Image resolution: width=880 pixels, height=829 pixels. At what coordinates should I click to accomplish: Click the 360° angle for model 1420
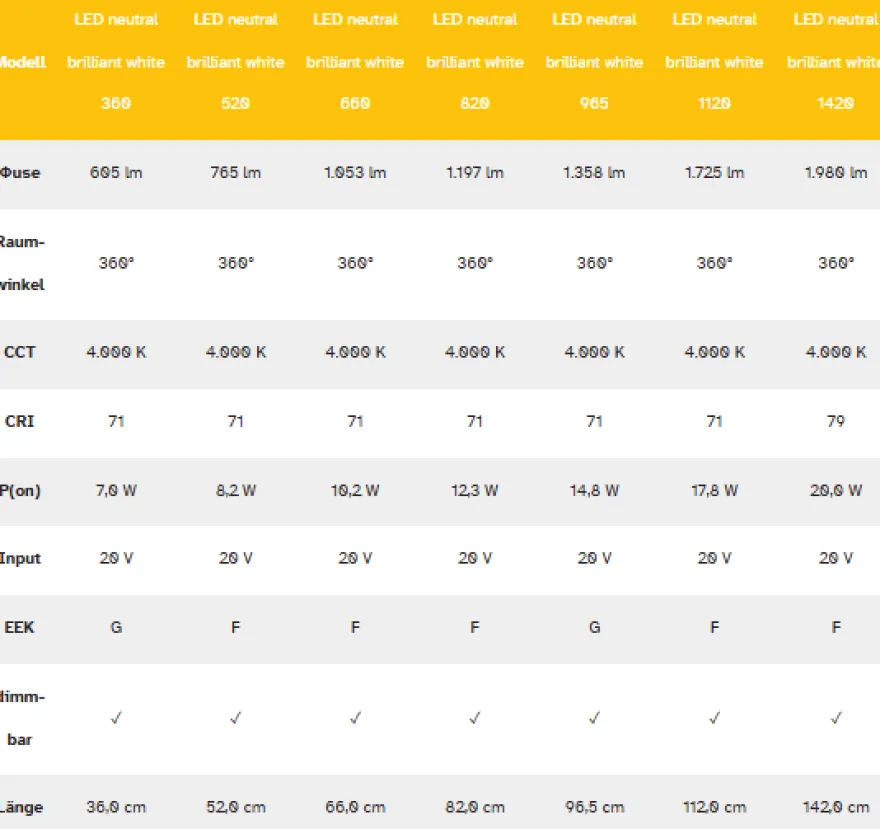pyautogui.click(x=836, y=263)
